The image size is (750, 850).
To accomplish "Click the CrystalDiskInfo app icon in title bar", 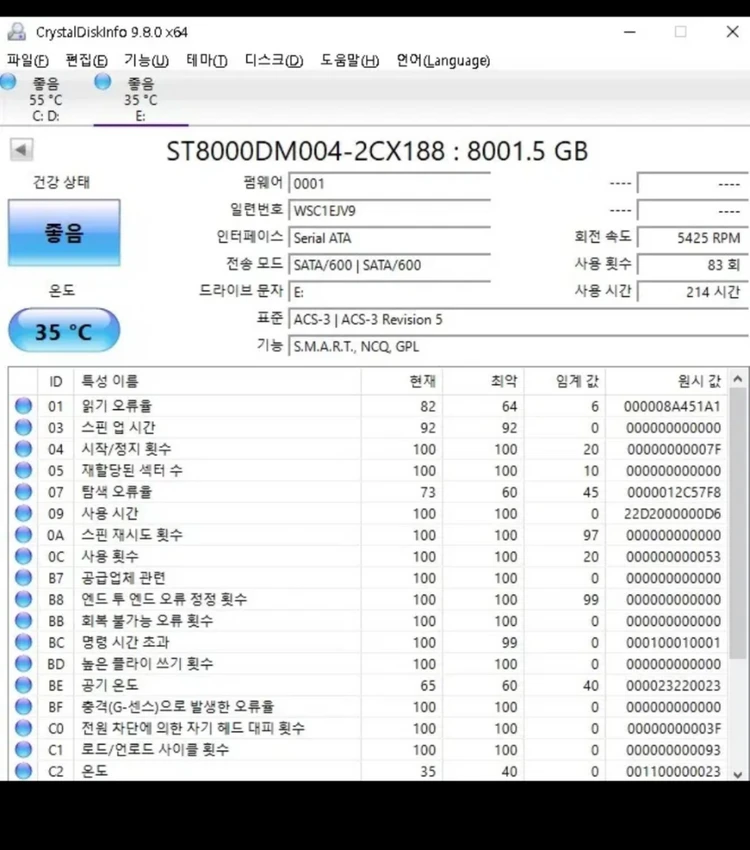I will tap(16, 32).
